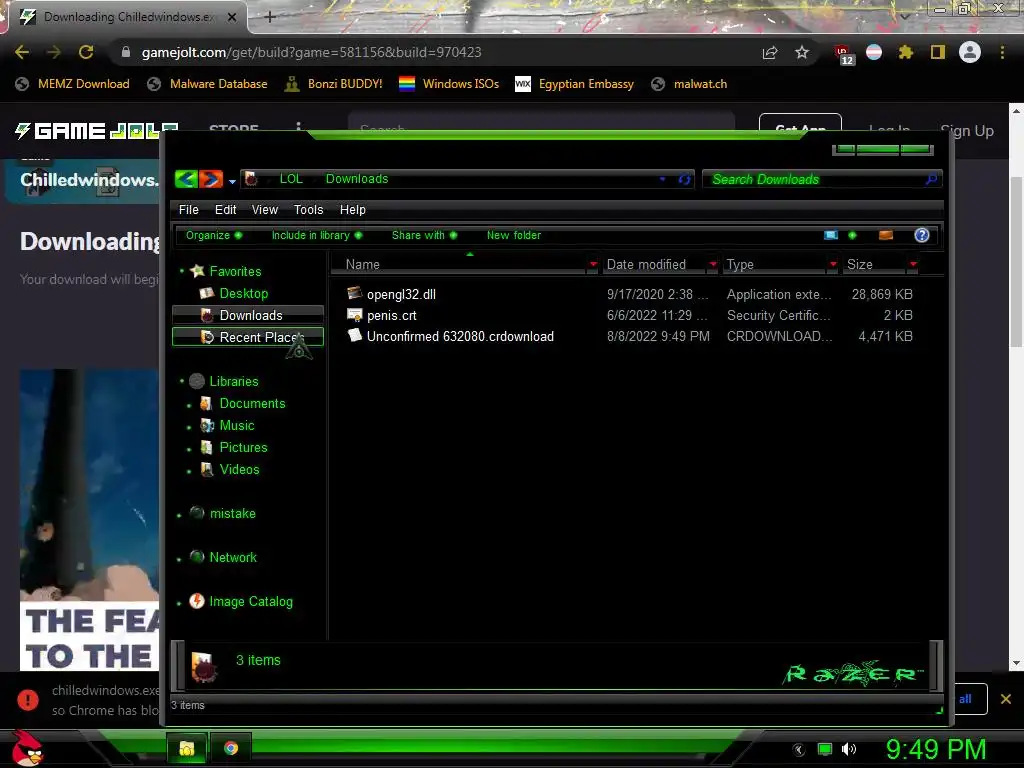Toggle the preview pane icon
Image resolution: width=1024 pixels, height=768 pixels.
pos(886,235)
